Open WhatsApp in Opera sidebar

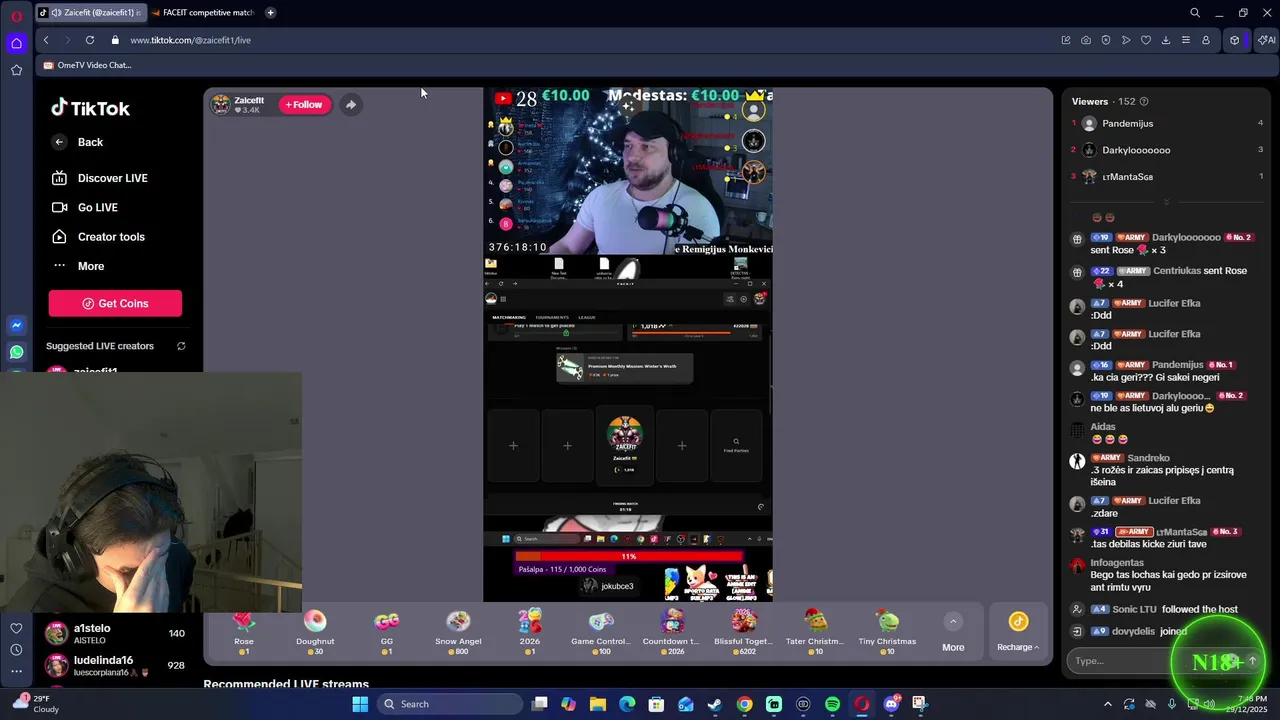pyautogui.click(x=16, y=352)
